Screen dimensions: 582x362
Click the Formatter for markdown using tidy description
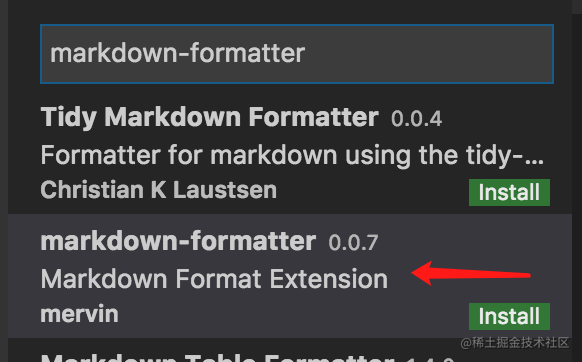point(292,155)
